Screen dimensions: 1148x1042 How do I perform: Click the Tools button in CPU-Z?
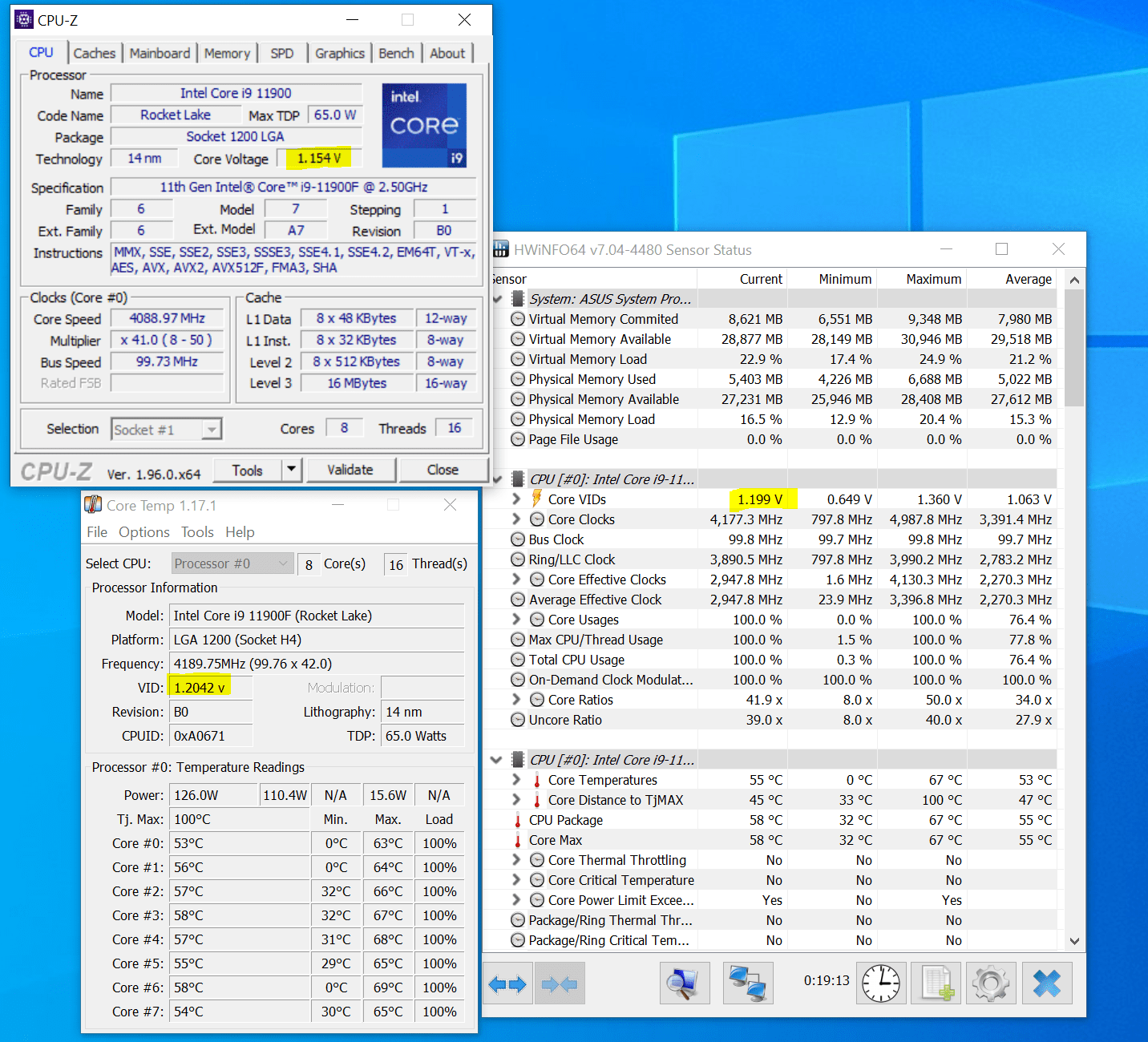(x=248, y=470)
